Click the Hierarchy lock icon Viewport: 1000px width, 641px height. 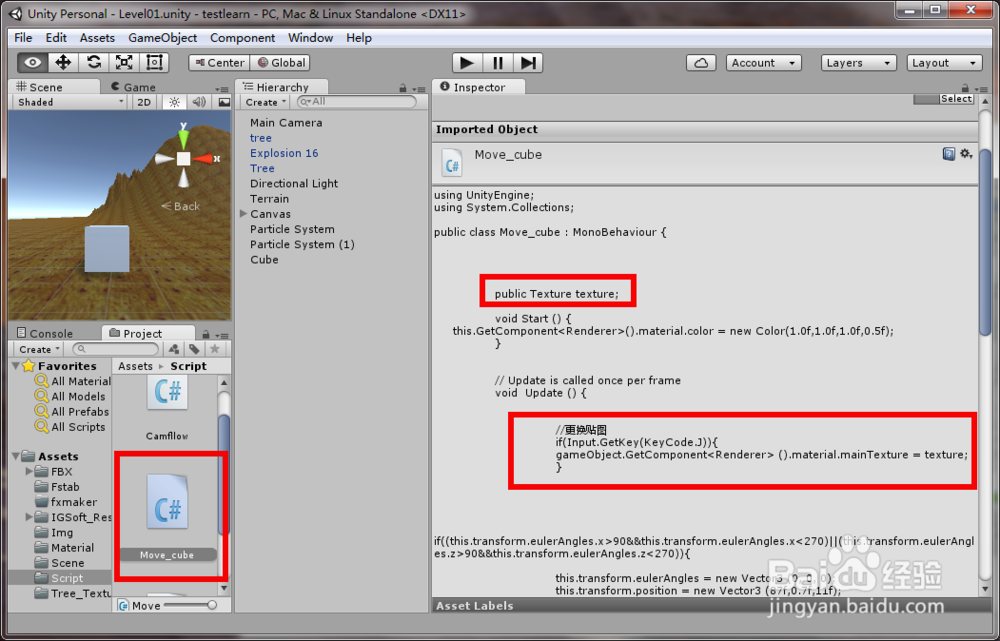point(403,89)
